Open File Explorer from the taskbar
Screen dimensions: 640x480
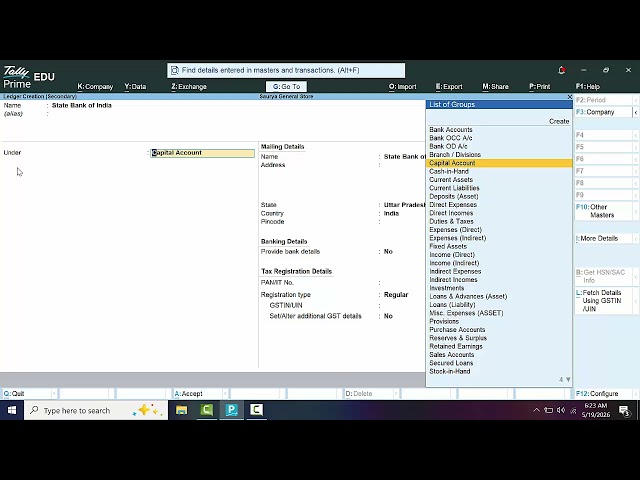point(182,410)
